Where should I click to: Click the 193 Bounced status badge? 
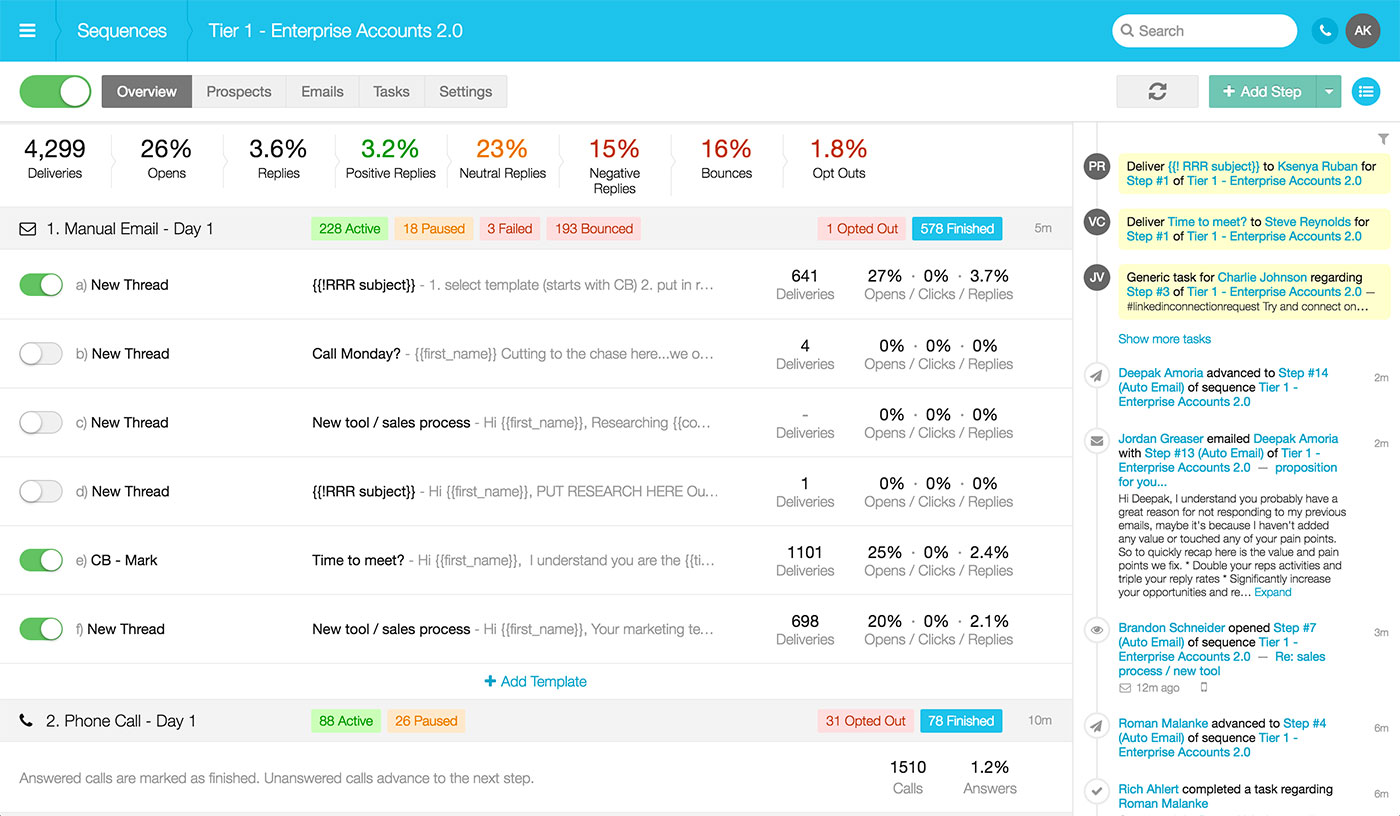[593, 229]
